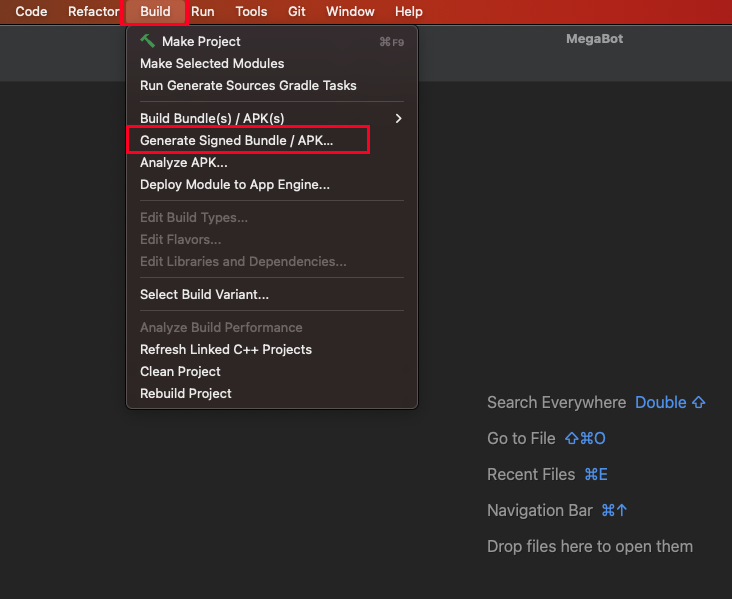Click the ⌘F9 shortcut label
732x599 pixels.
pos(391,42)
